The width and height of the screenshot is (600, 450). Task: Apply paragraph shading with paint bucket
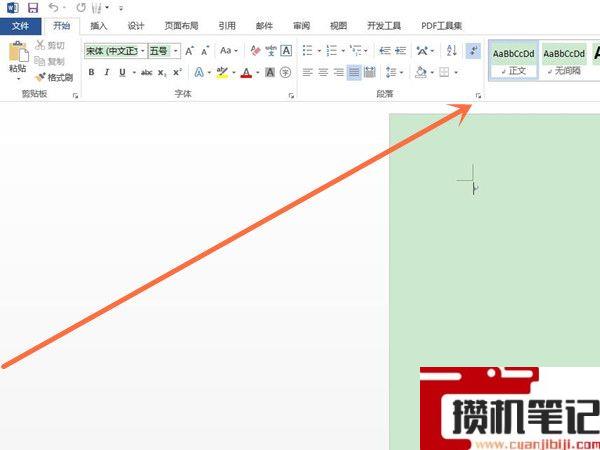click(x=421, y=72)
